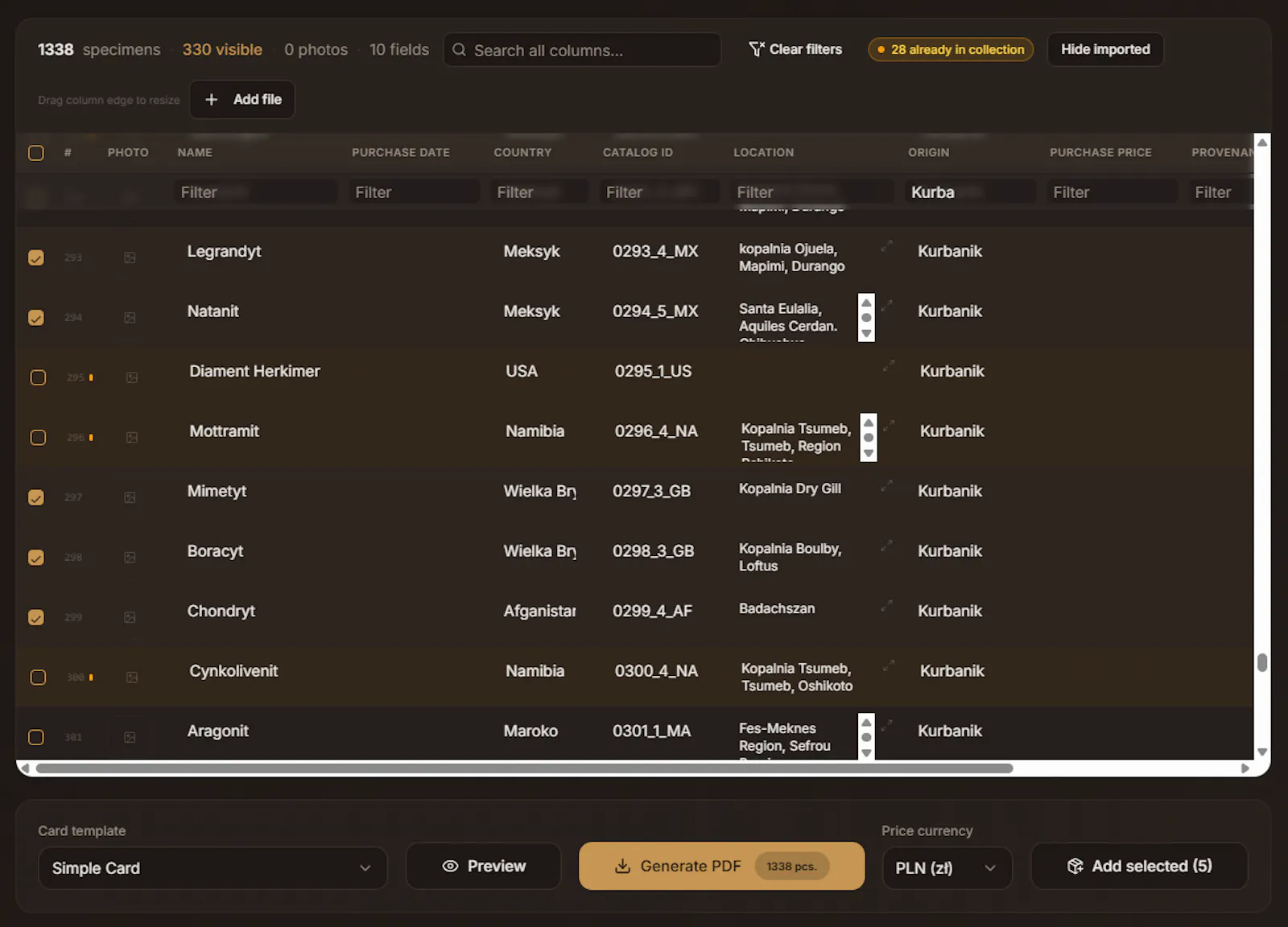Click the download icon on Generate PDF
Screen dimensions: 1288x927
tap(622, 866)
